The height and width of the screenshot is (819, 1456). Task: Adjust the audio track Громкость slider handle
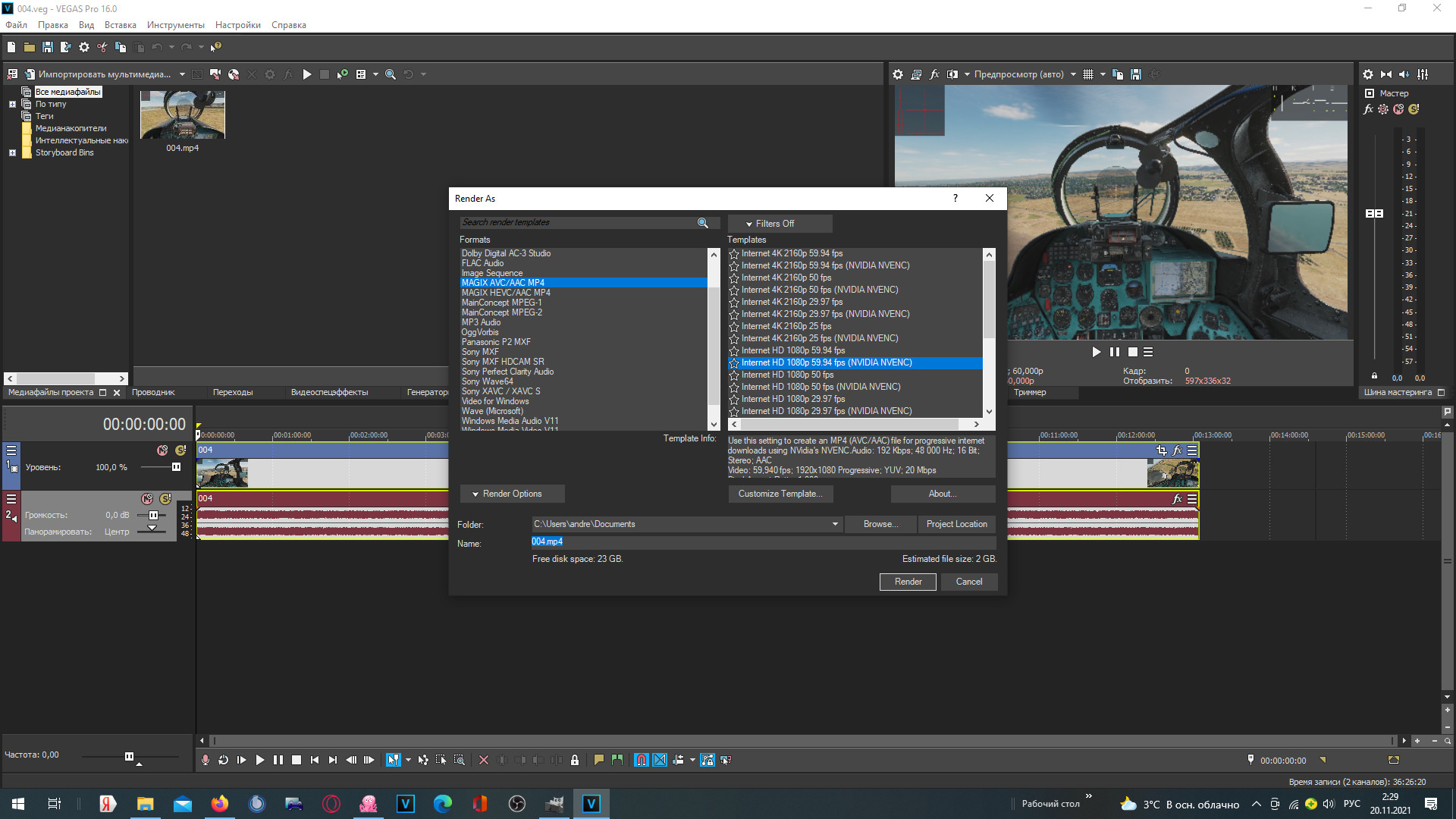click(x=153, y=515)
